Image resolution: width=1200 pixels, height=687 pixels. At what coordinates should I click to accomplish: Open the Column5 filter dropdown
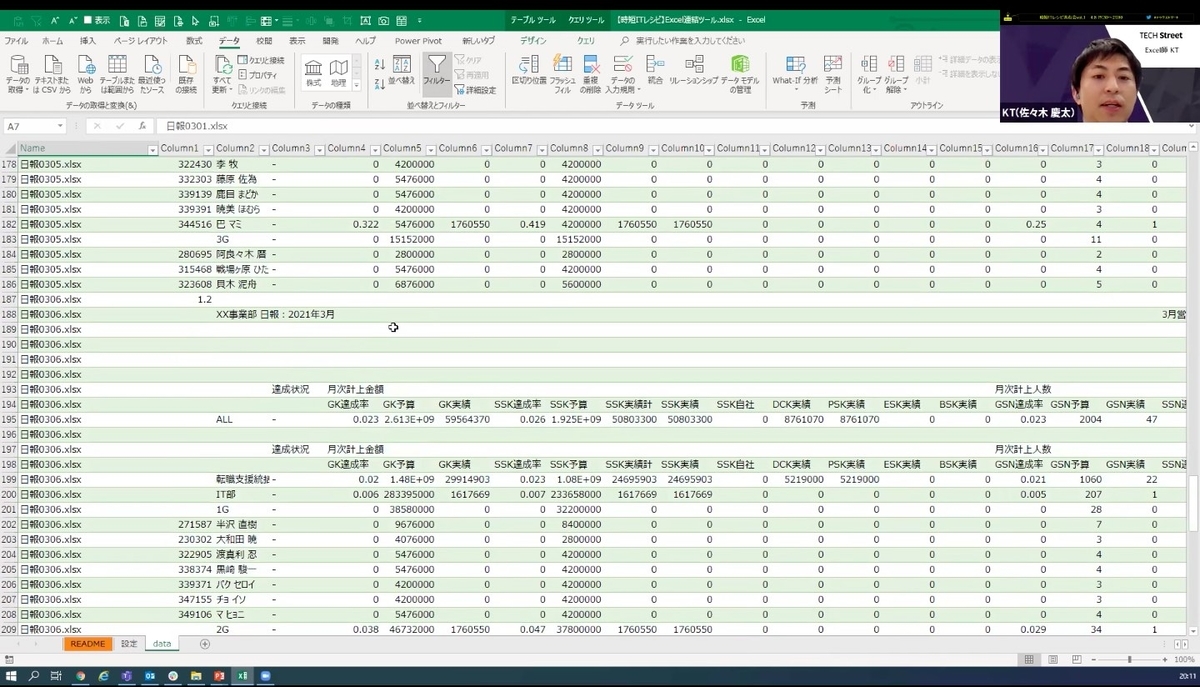pos(431,149)
